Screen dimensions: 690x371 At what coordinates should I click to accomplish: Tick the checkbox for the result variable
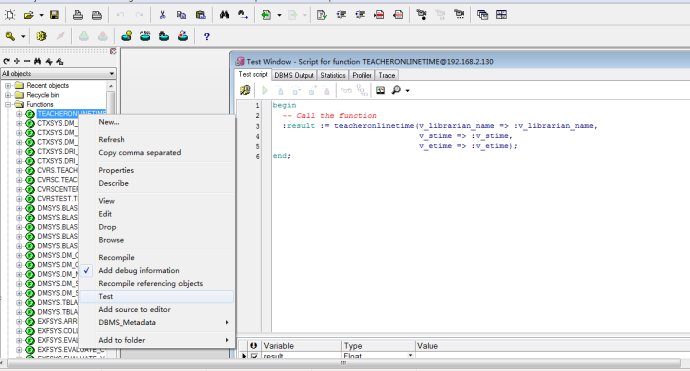click(x=254, y=356)
